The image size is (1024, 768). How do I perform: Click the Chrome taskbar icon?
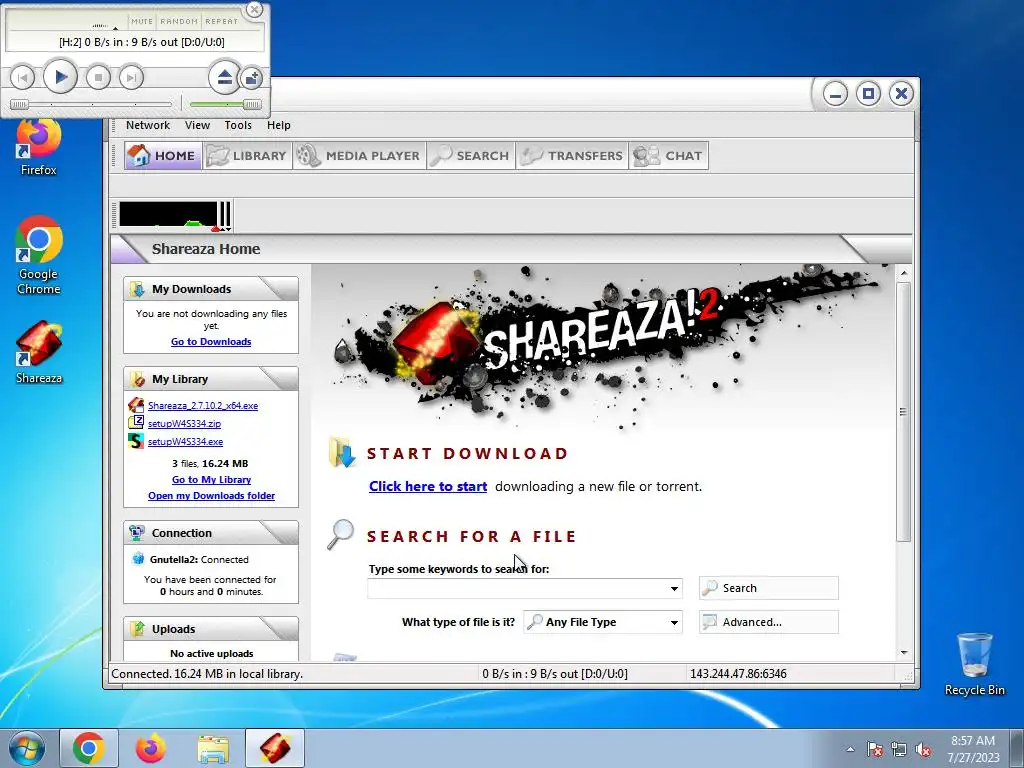coord(89,748)
